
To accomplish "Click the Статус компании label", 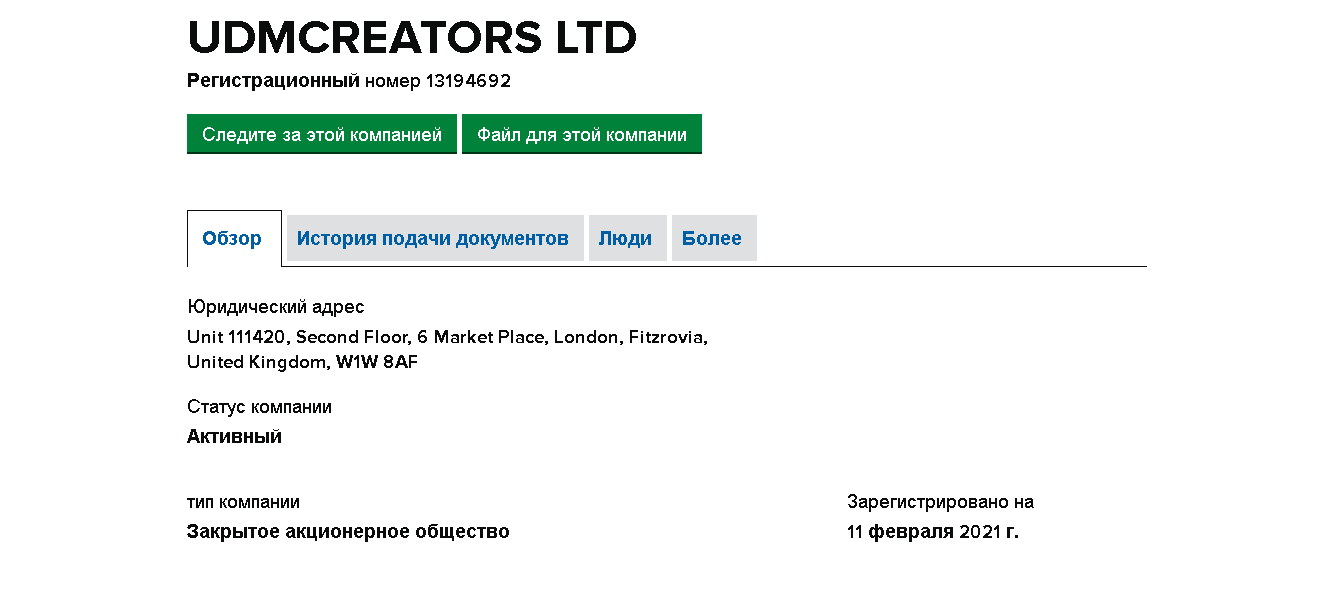I will [x=259, y=407].
